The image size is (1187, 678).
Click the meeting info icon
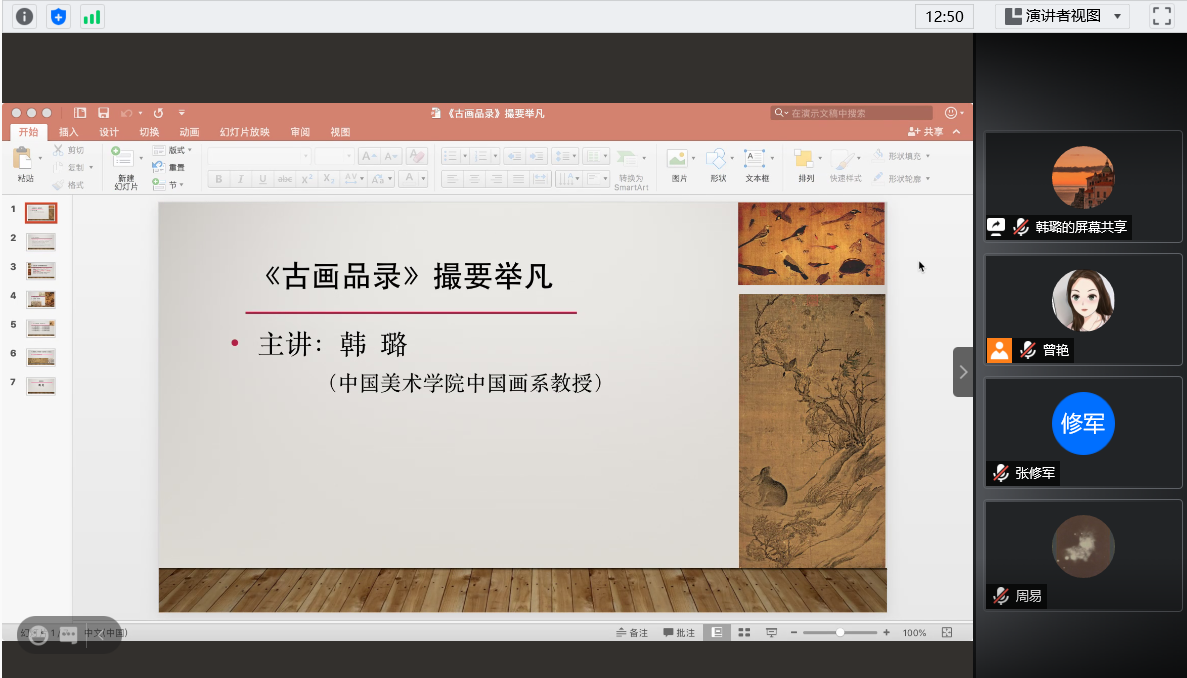(x=24, y=16)
